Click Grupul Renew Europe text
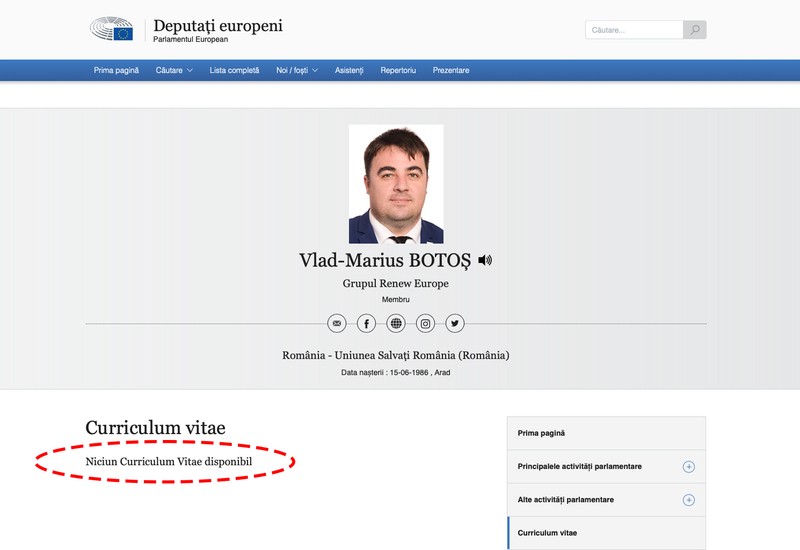This screenshot has width=800, height=550. 396,284
